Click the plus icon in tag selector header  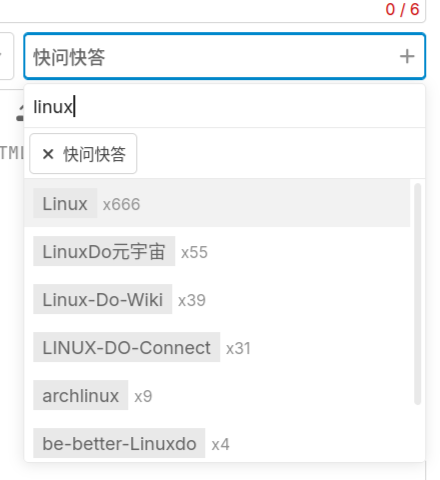coord(407,56)
